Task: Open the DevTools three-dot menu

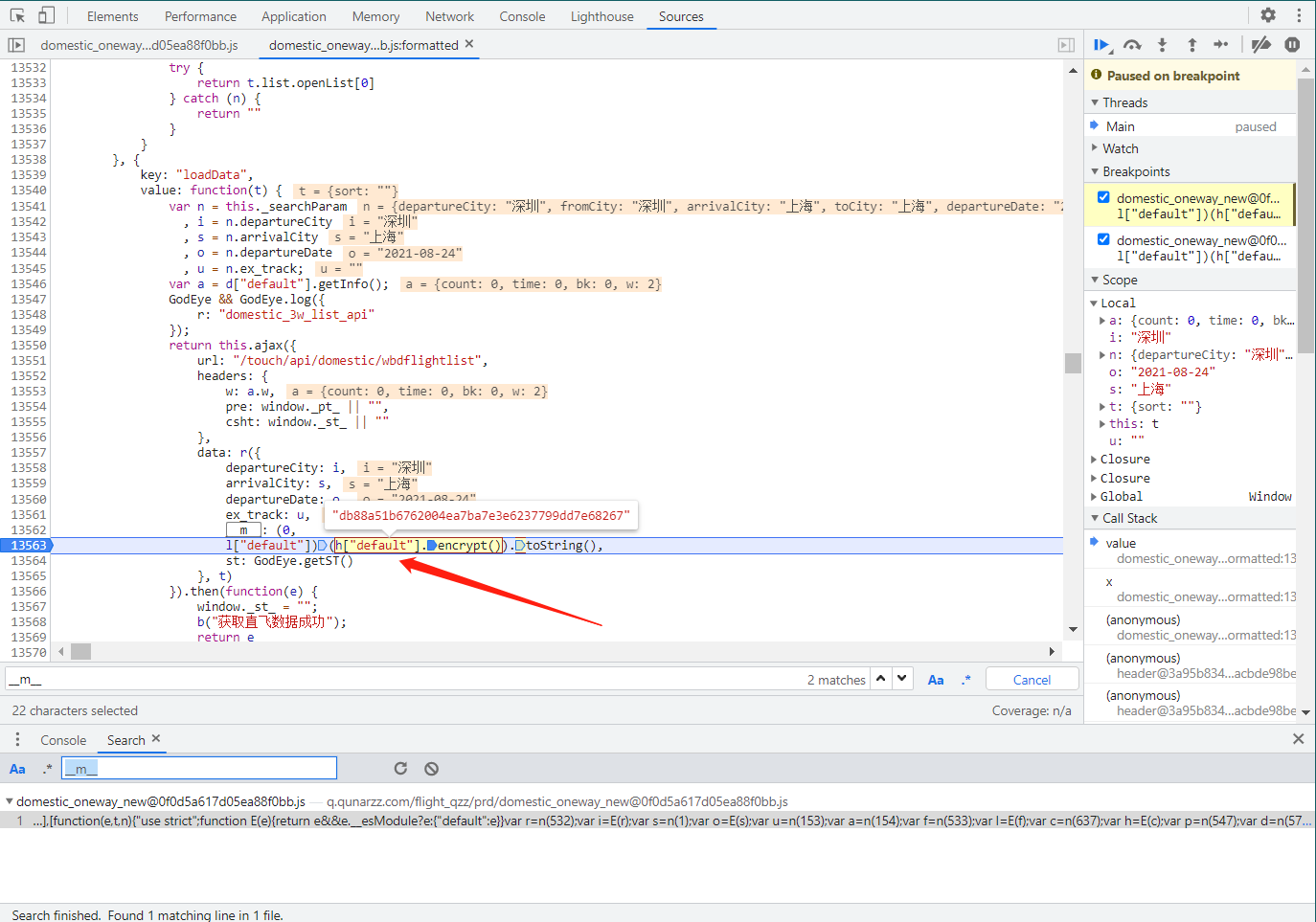Action: [x=1299, y=15]
